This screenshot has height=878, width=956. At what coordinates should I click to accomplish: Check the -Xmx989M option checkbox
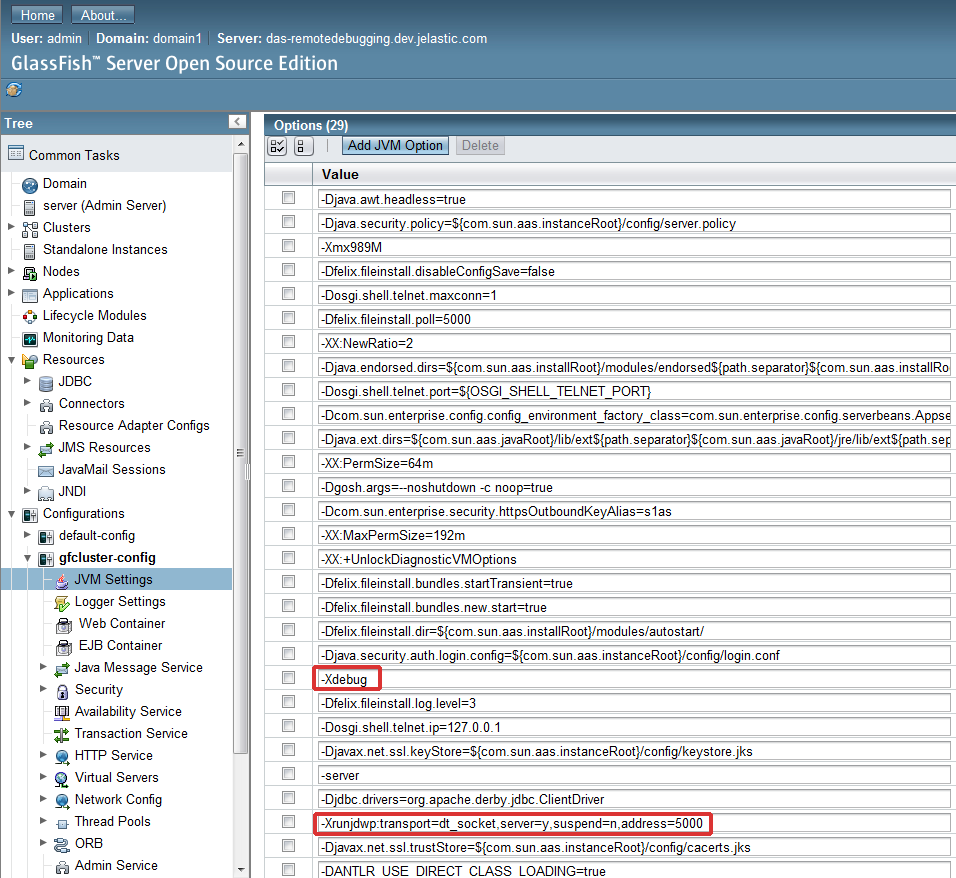(x=288, y=246)
